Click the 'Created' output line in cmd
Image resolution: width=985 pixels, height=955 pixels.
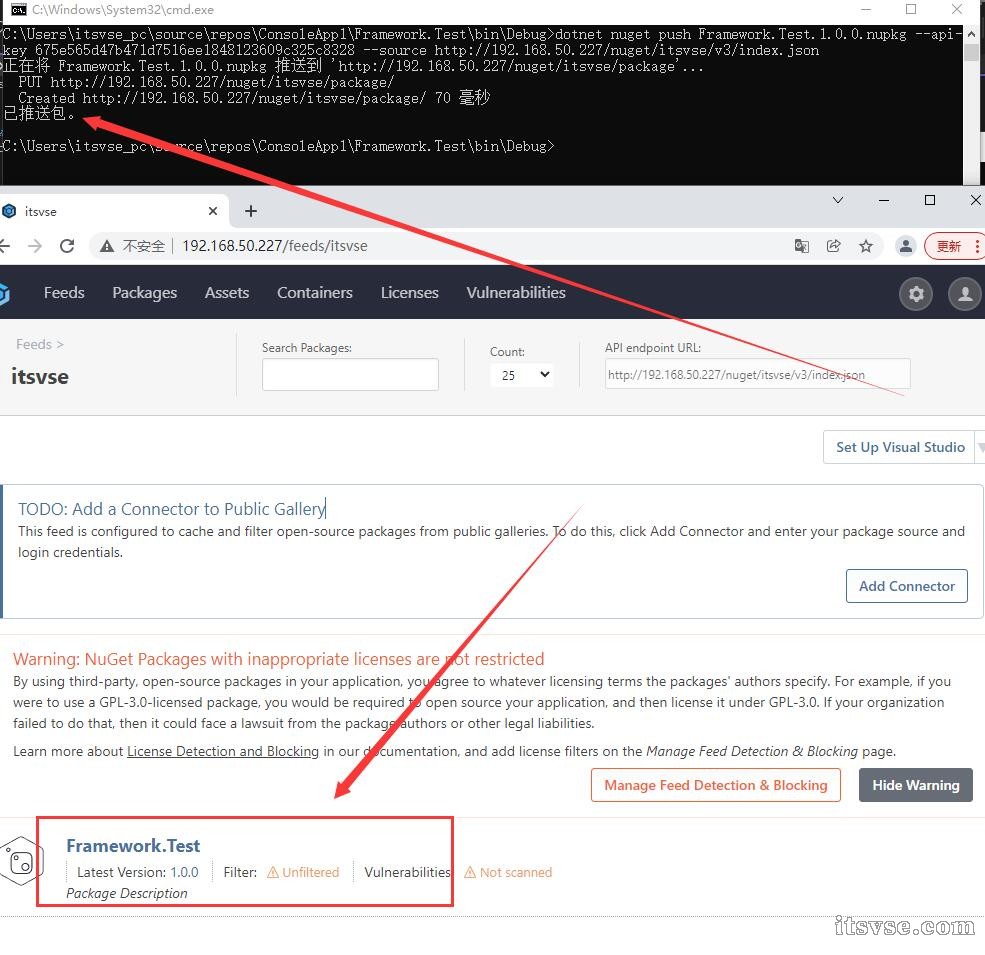coord(254,98)
